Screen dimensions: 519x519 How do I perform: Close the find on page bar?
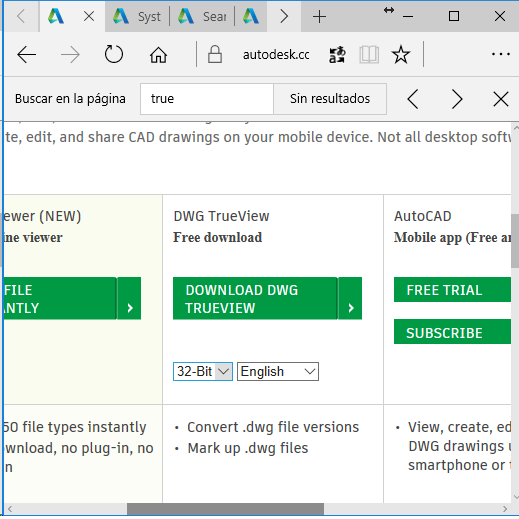click(500, 99)
